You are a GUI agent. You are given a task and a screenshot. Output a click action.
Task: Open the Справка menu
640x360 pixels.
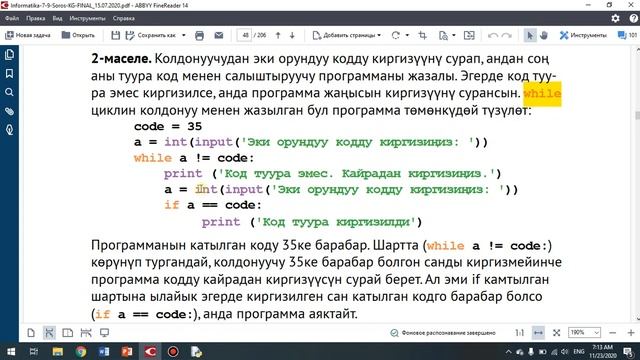(x=124, y=18)
